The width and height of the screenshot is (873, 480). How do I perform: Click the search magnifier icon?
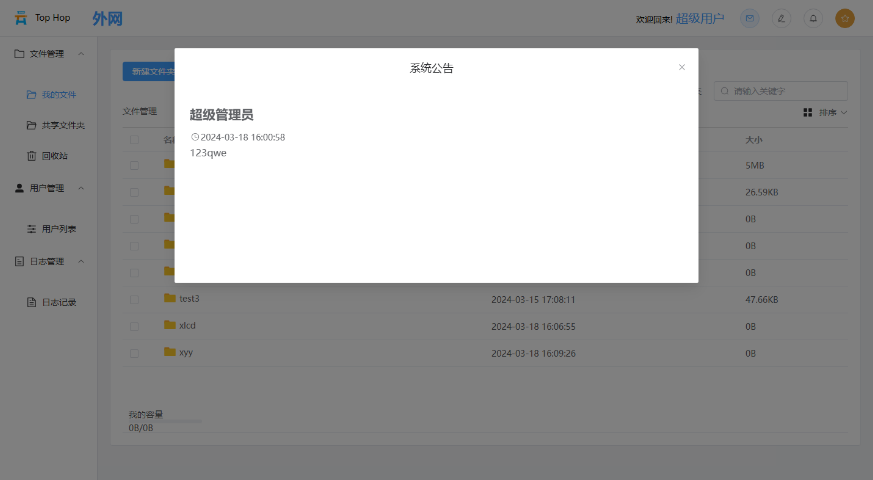pyautogui.click(x=724, y=91)
